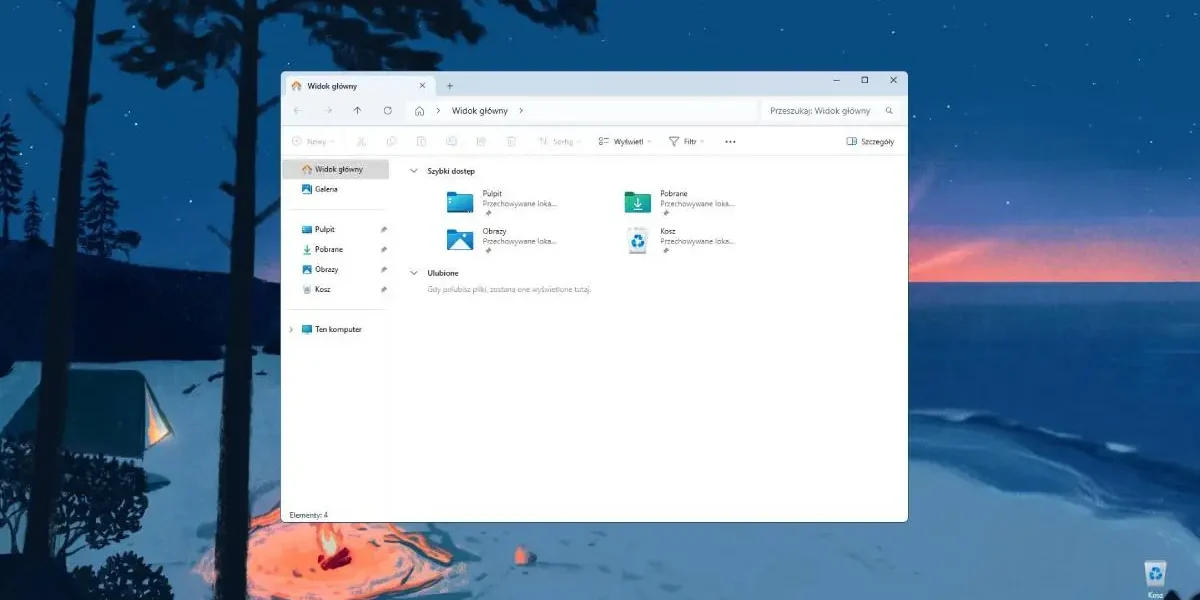Click the Paste toolbar icon
The image size is (1200, 600).
click(421, 141)
